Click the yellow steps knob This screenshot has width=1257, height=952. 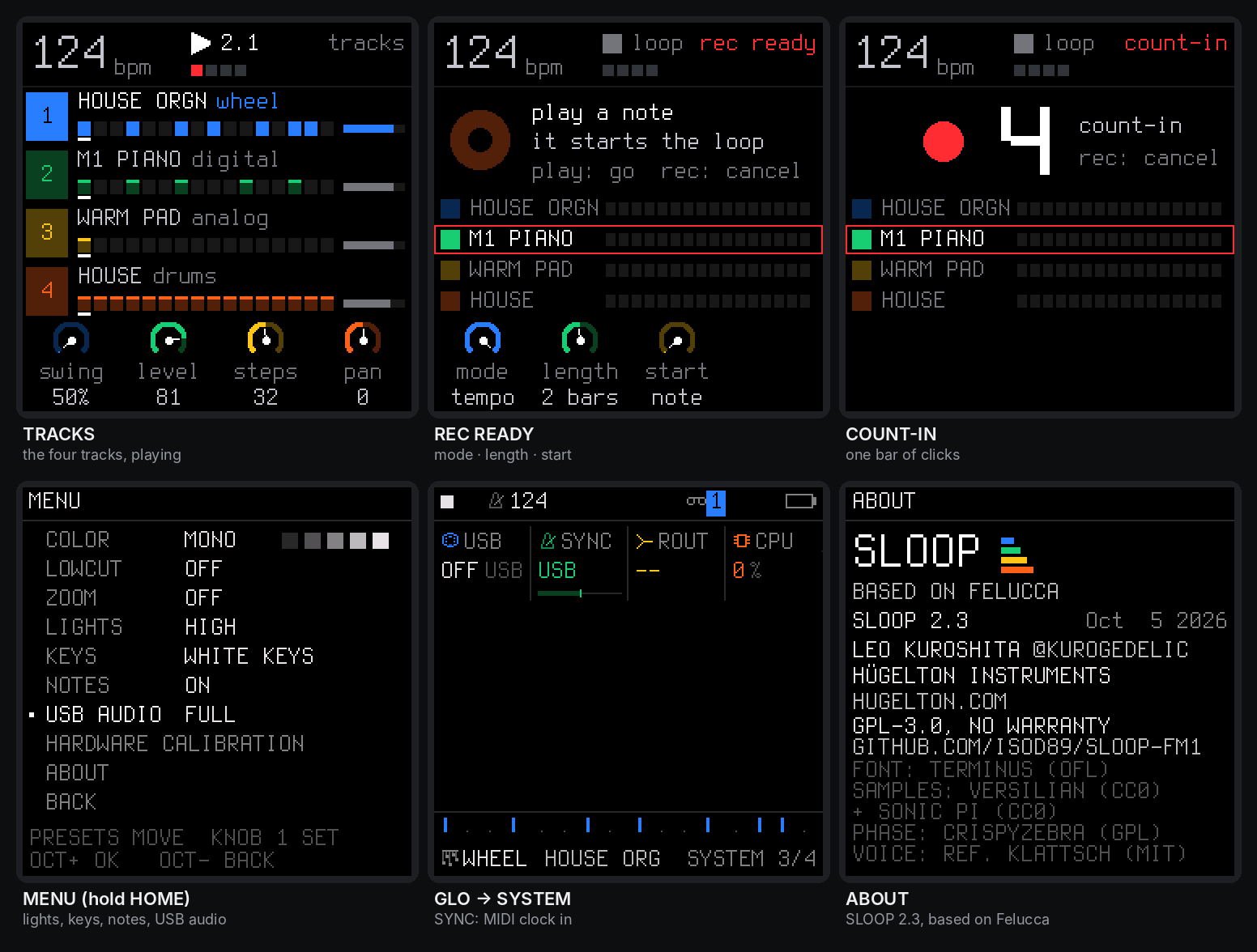click(x=266, y=339)
